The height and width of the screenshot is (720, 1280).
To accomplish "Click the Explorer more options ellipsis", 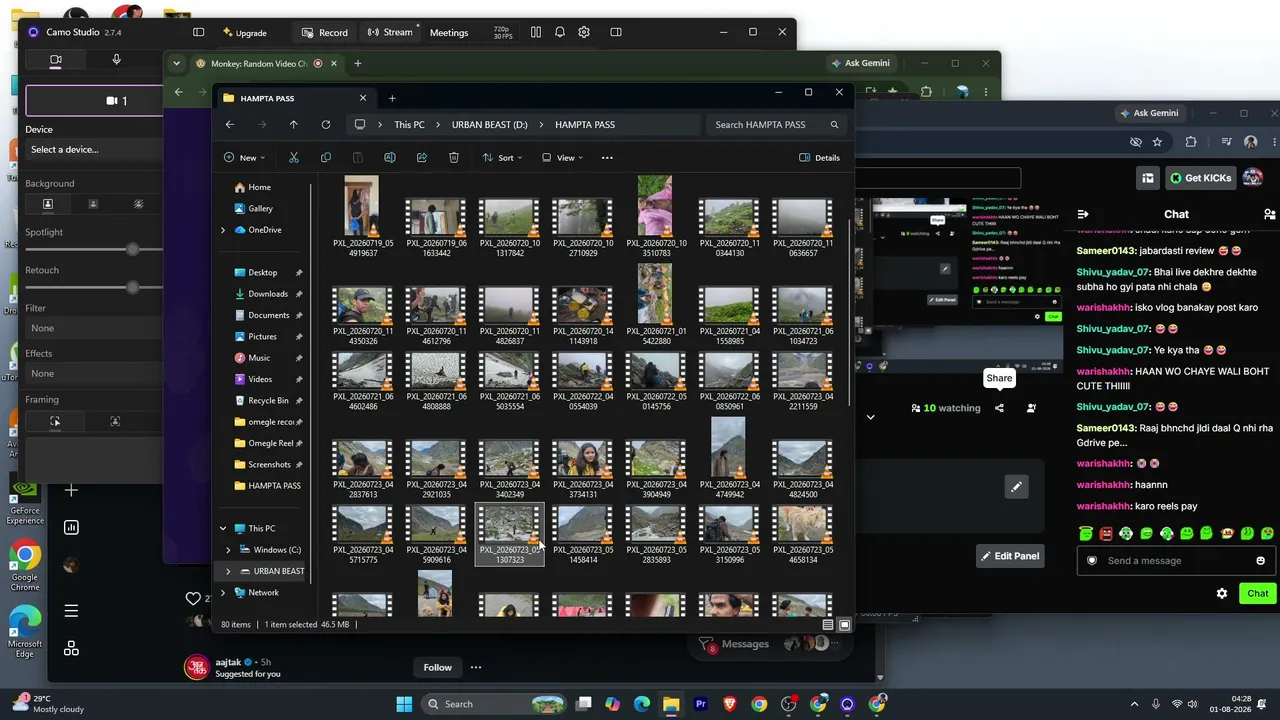I will pos(607,157).
